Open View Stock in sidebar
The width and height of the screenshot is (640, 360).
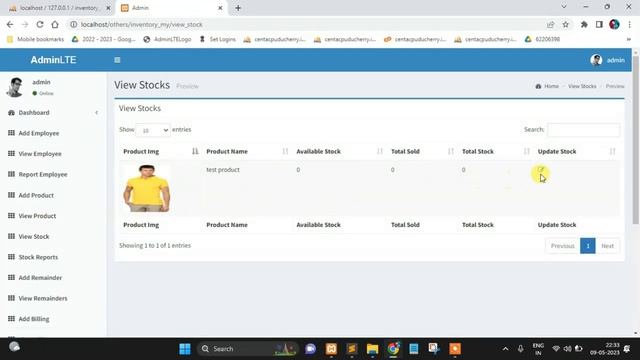click(34, 236)
